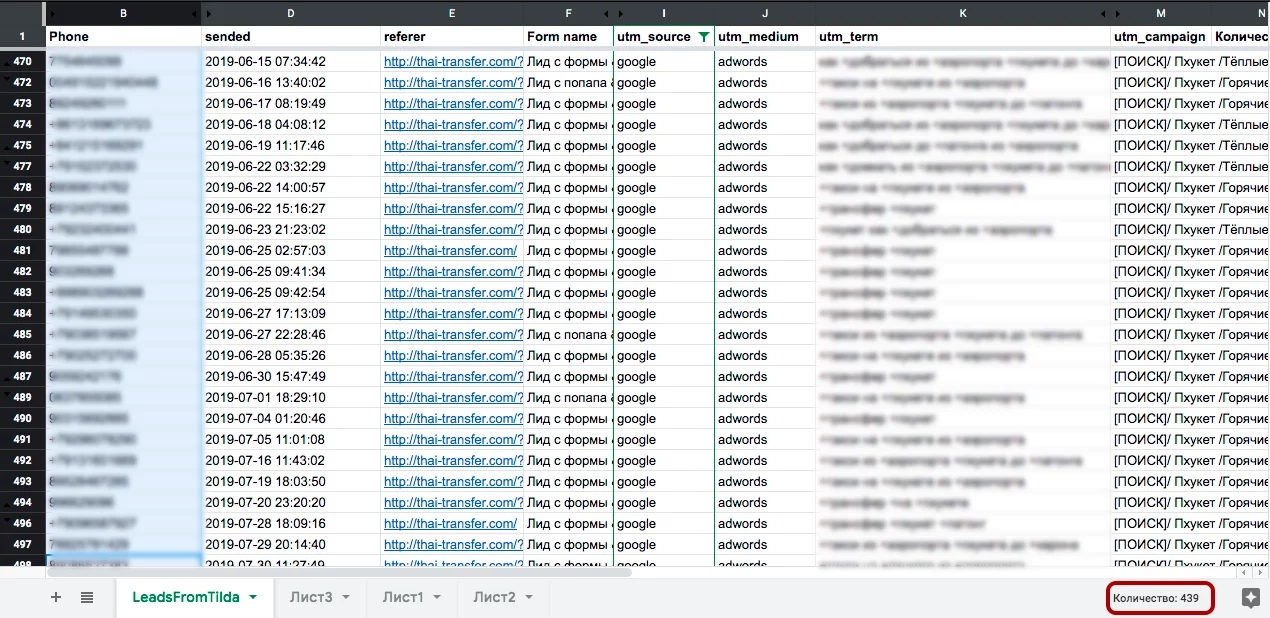Select row number 491
This screenshot has width=1270, height=618.
pyautogui.click(x=23, y=439)
